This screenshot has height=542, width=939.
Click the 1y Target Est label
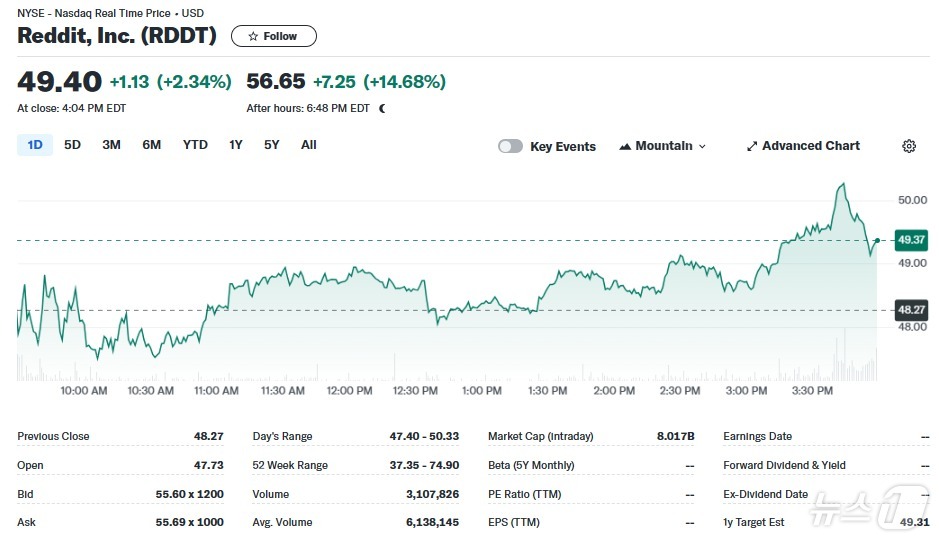pyautogui.click(x=753, y=522)
